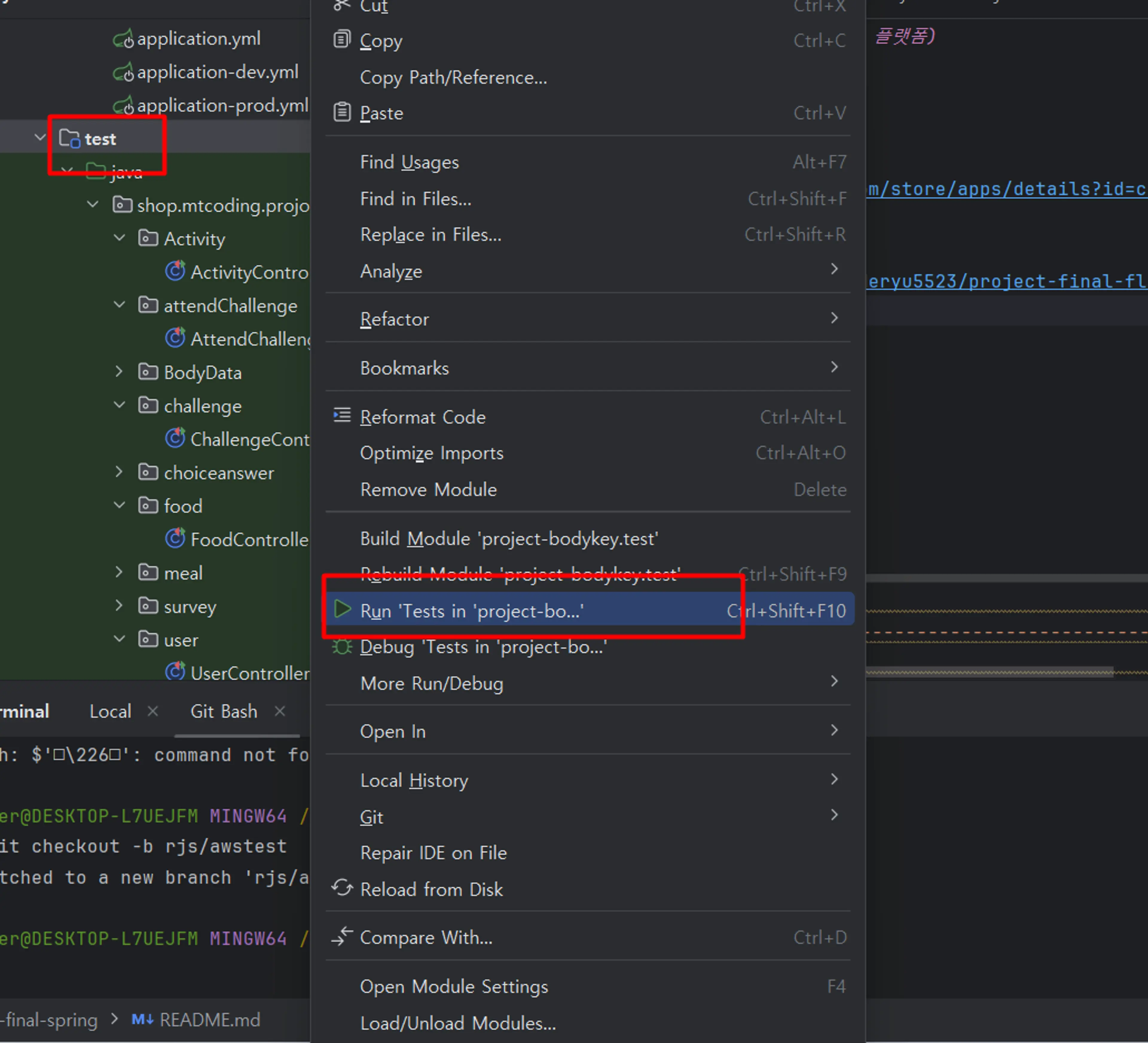This screenshot has width=1148, height=1043.
Task: Choose Optimize Imports menu entry
Action: 588,453
